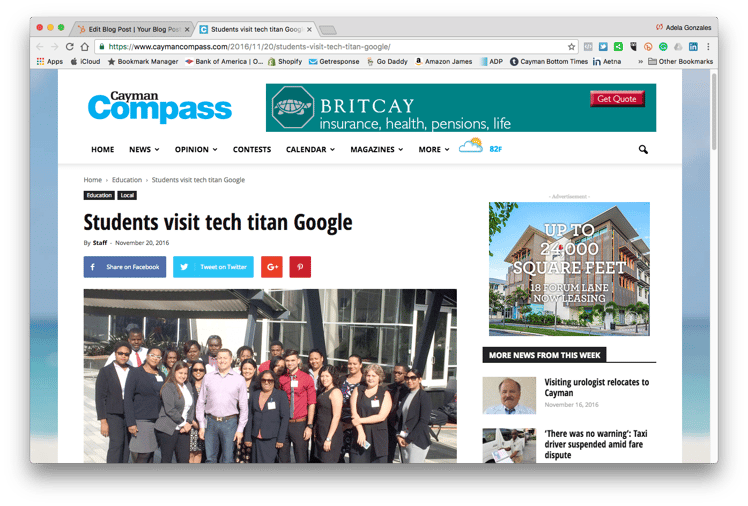This screenshot has height=506, width=748.
Task: Open the Apps bookmark shortcut
Action: click(50, 62)
